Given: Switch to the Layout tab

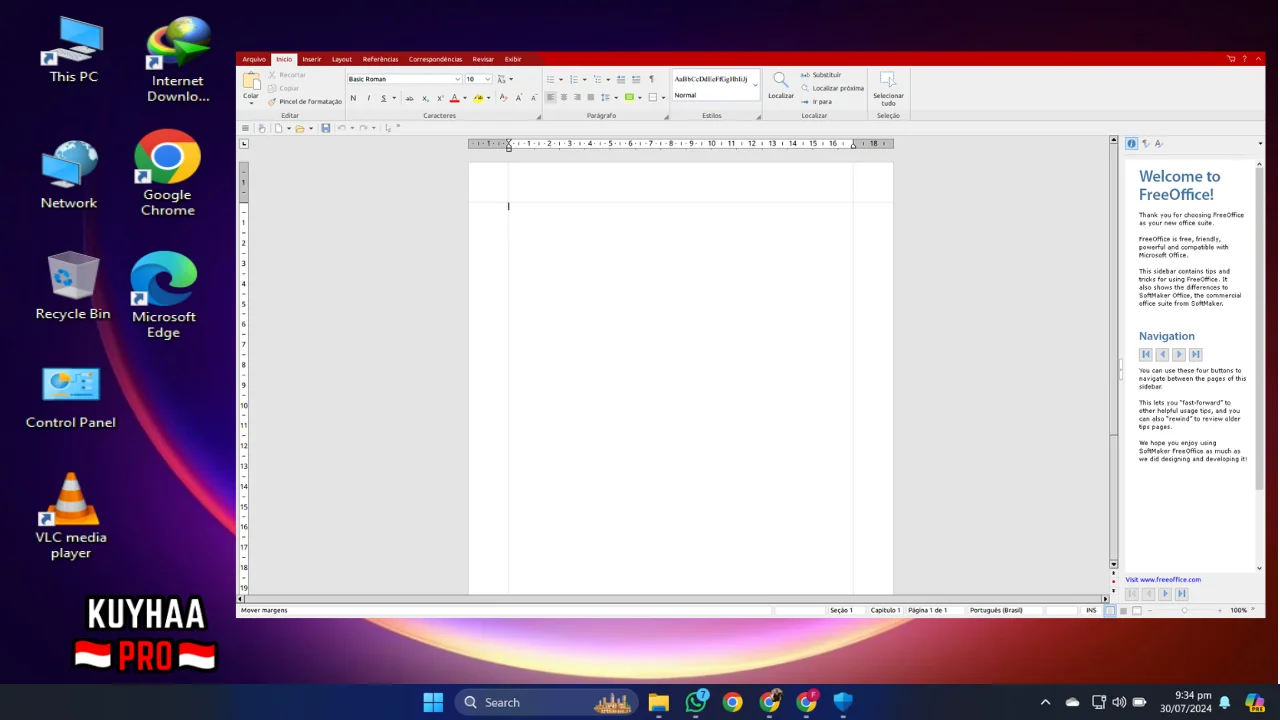Looking at the screenshot, I should [x=342, y=59].
